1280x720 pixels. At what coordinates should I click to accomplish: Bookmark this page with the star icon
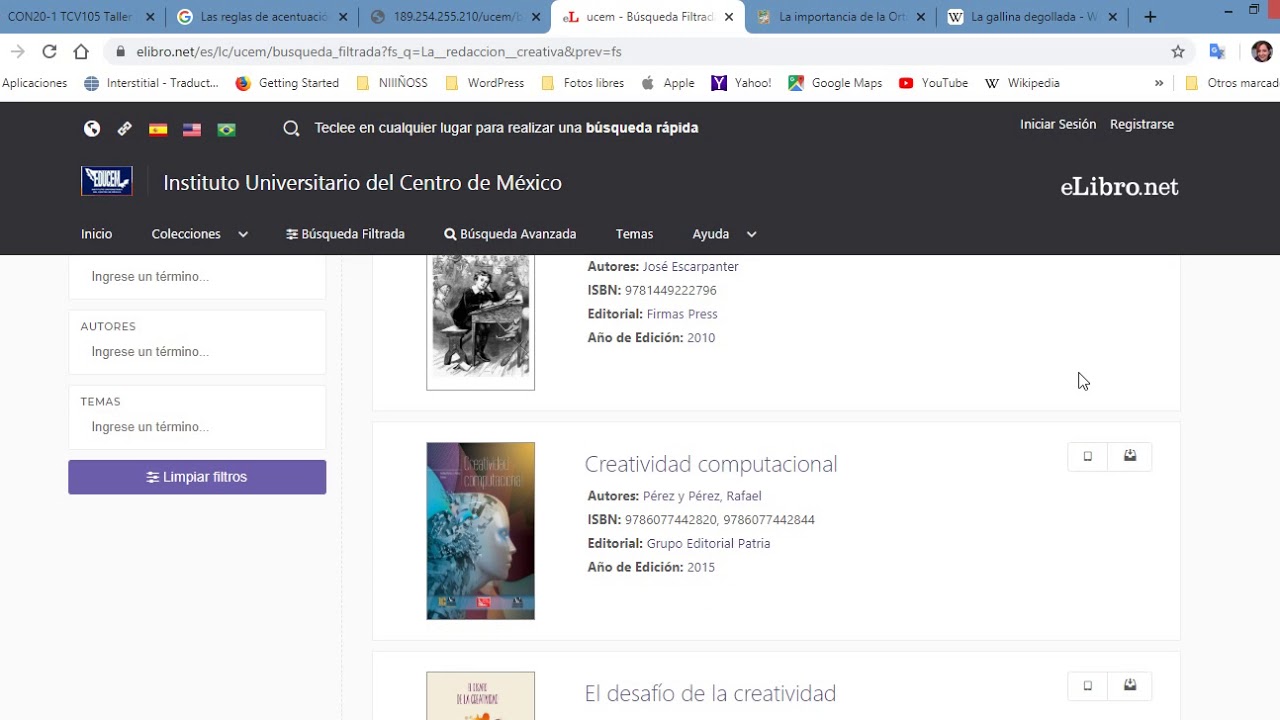pos(1178,52)
